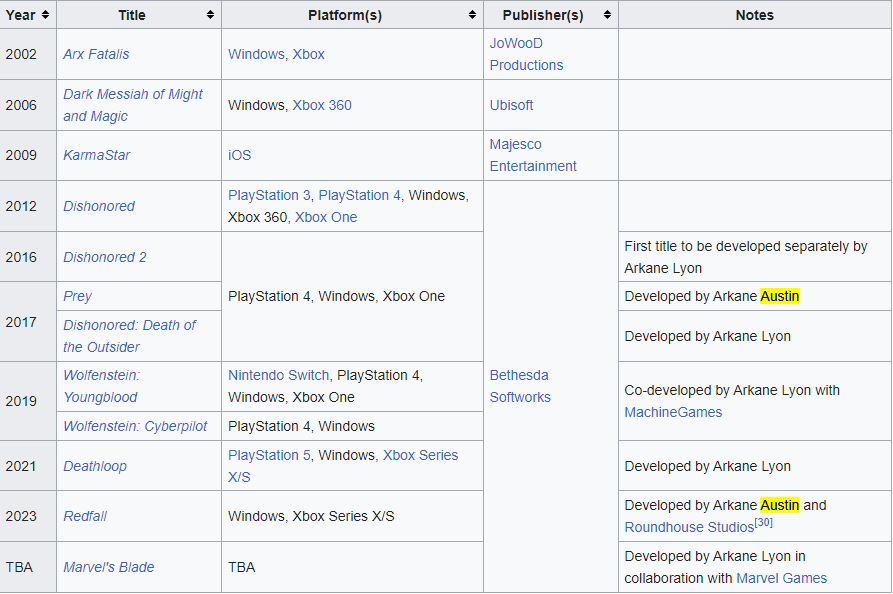Open Dark Messiah of Might and Magic link
The image size is (893, 594).
(x=133, y=105)
